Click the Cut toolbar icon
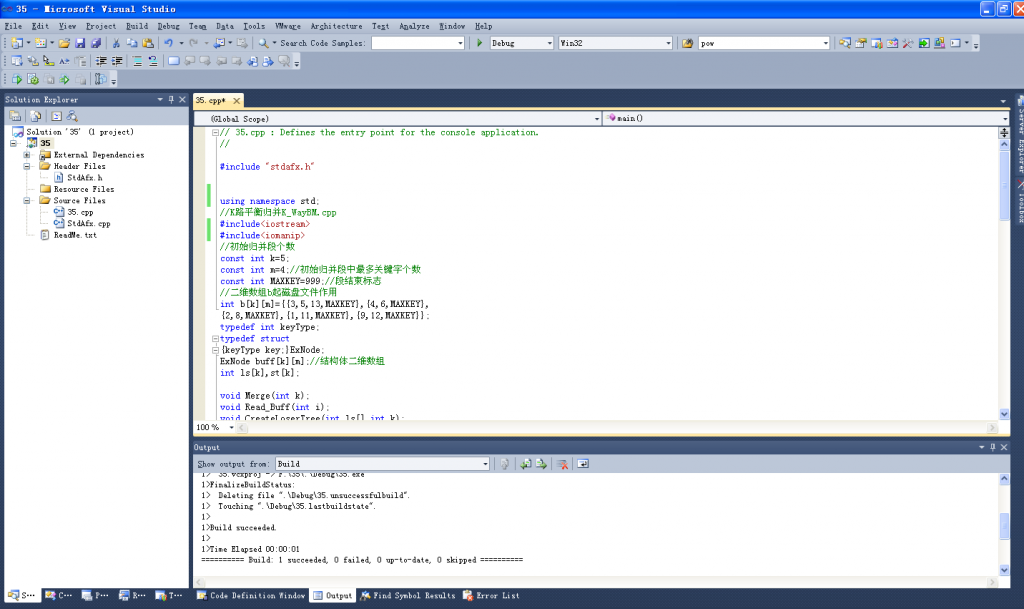This screenshot has width=1024, height=609. [x=116, y=42]
